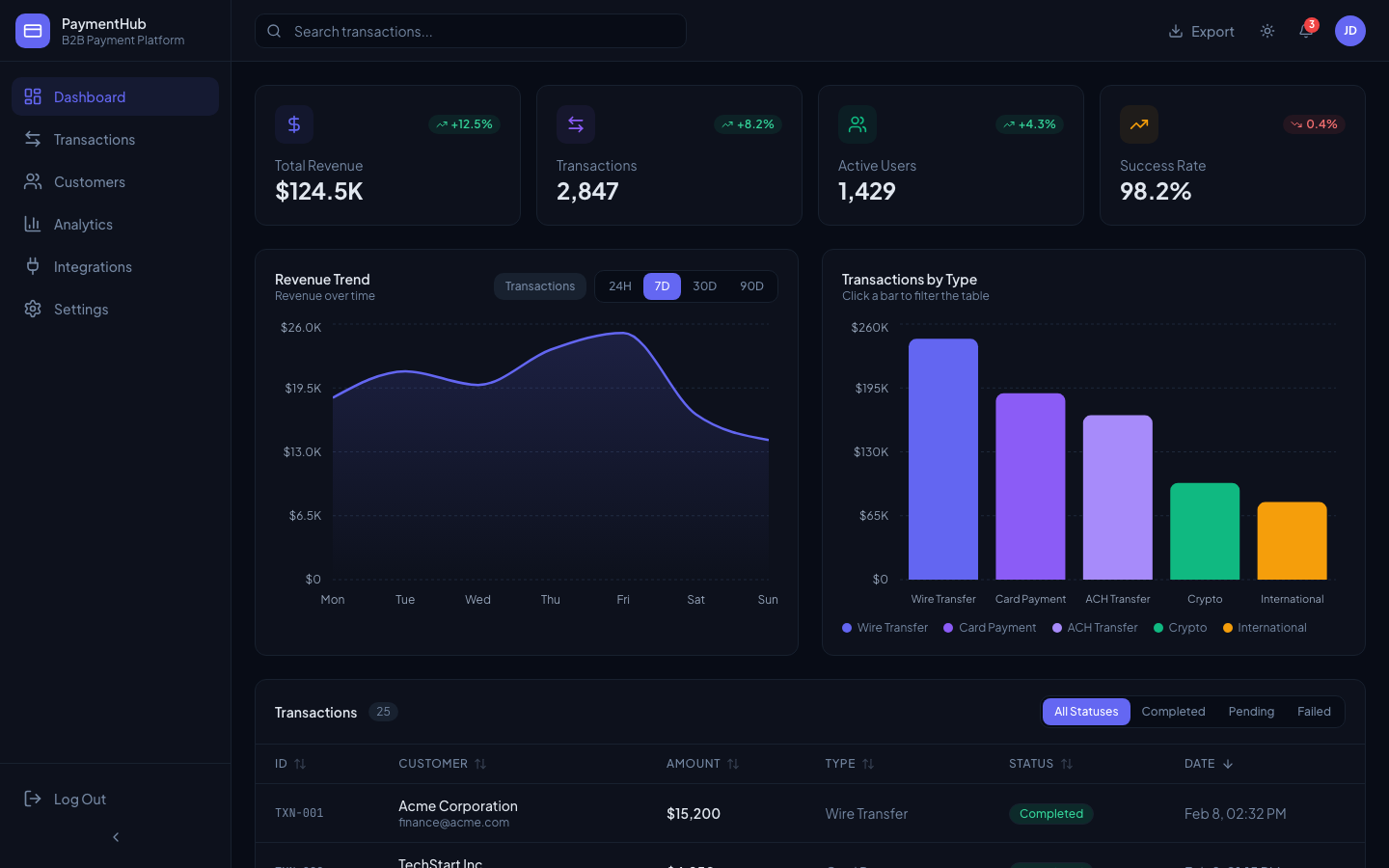Focus the Search transactions field
1389x868 pixels.
pos(471,31)
